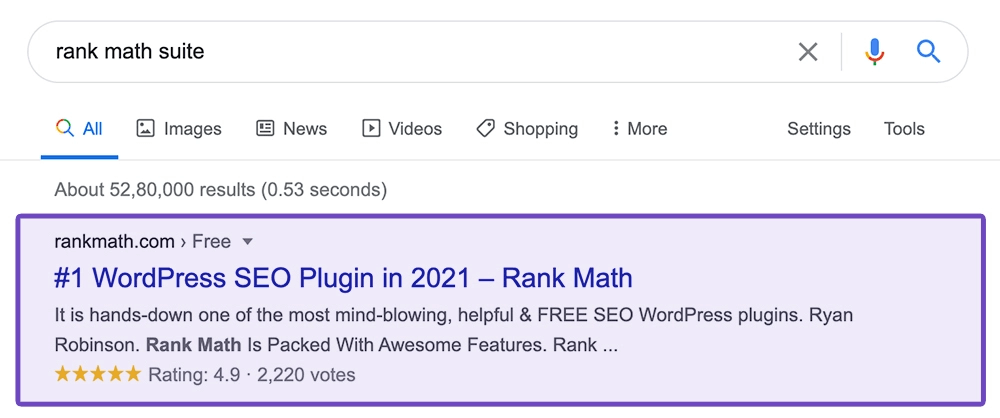Open the Tools options

tap(904, 128)
